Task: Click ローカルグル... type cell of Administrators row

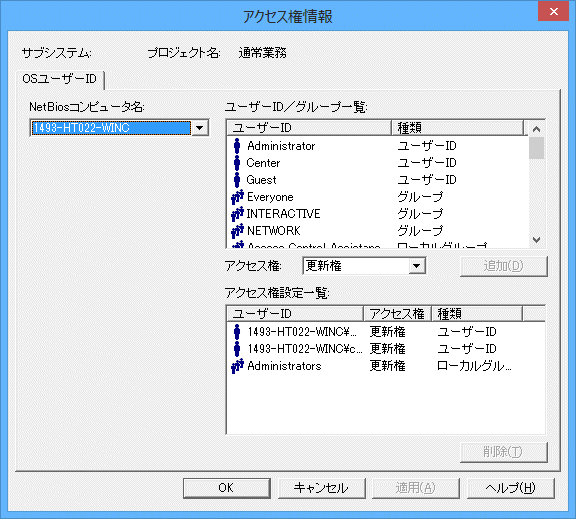Action: [x=474, y=366]
